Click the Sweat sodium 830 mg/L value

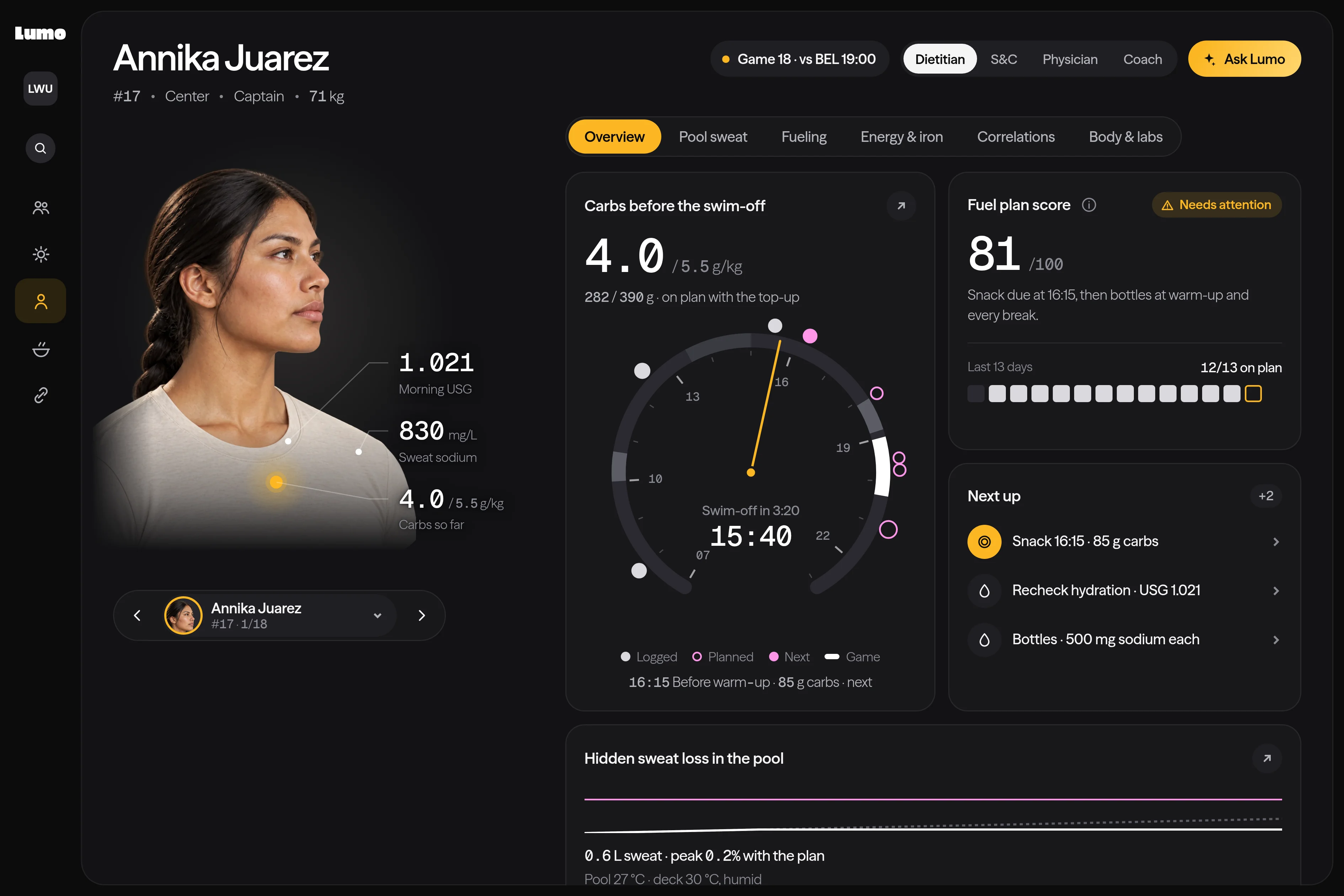[x=437, y=431]
